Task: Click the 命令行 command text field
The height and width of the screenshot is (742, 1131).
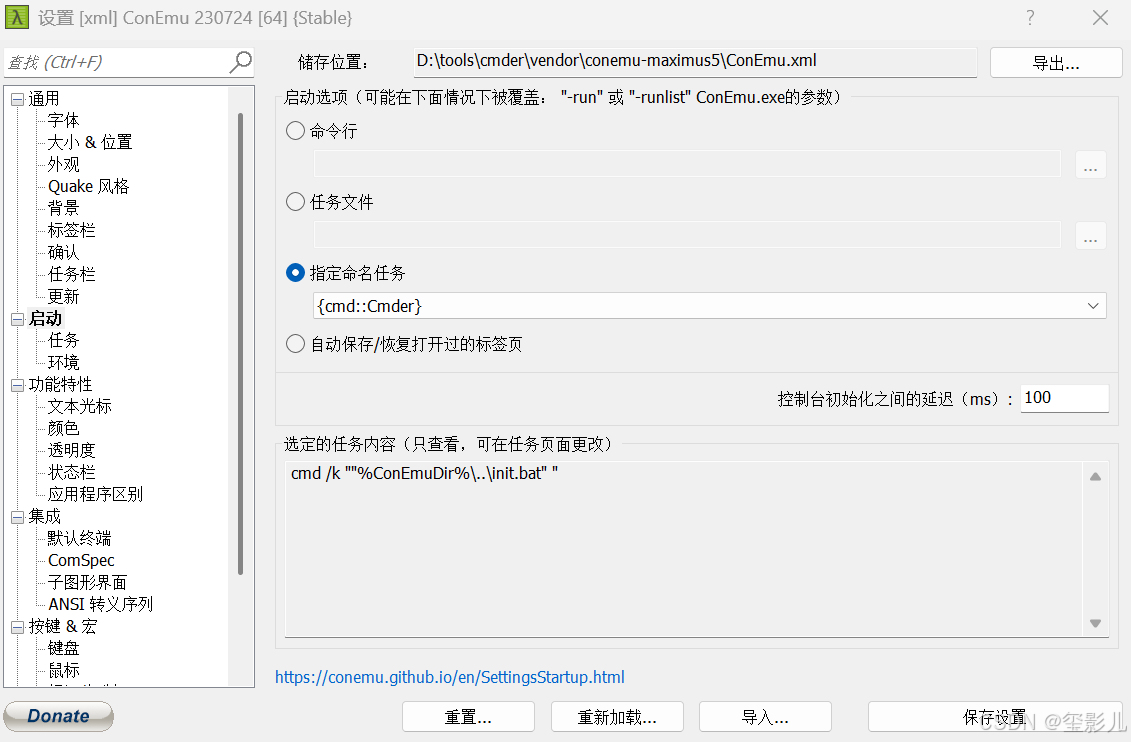Action: 687,164
